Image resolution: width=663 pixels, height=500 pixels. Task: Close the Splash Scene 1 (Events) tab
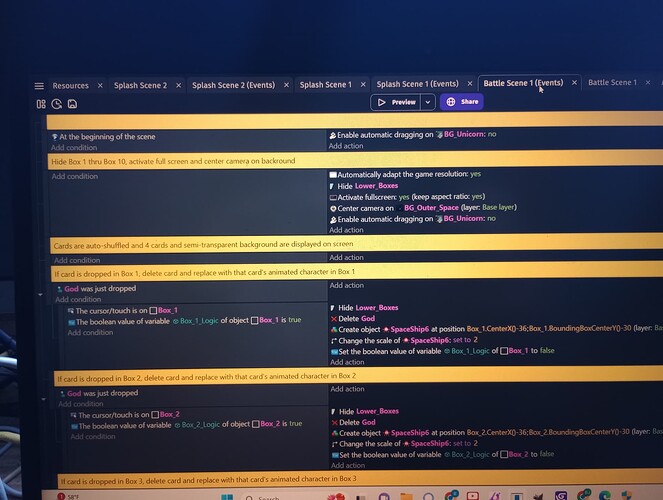coord(470,84)
